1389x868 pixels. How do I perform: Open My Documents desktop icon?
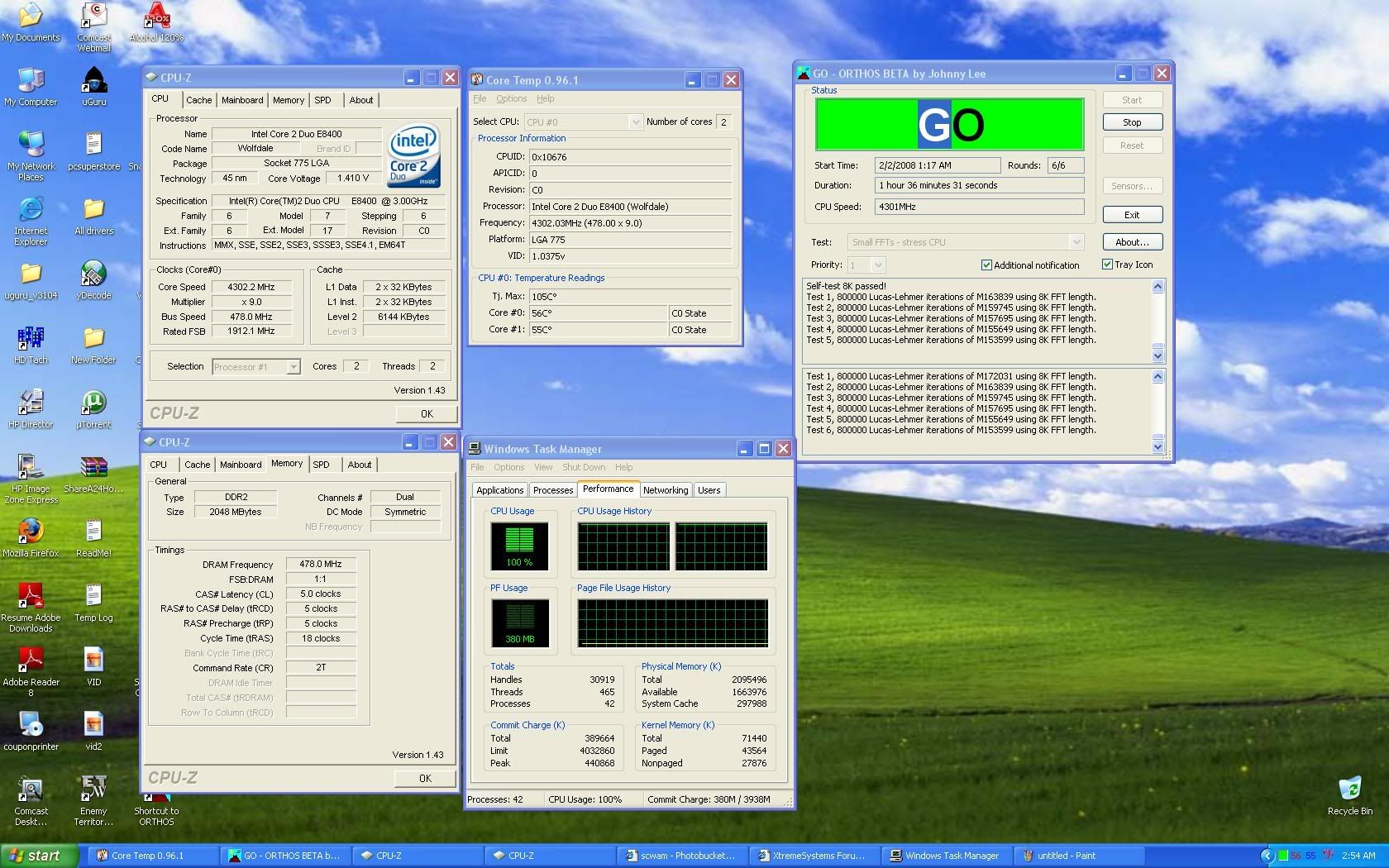(x=31, y=21)
